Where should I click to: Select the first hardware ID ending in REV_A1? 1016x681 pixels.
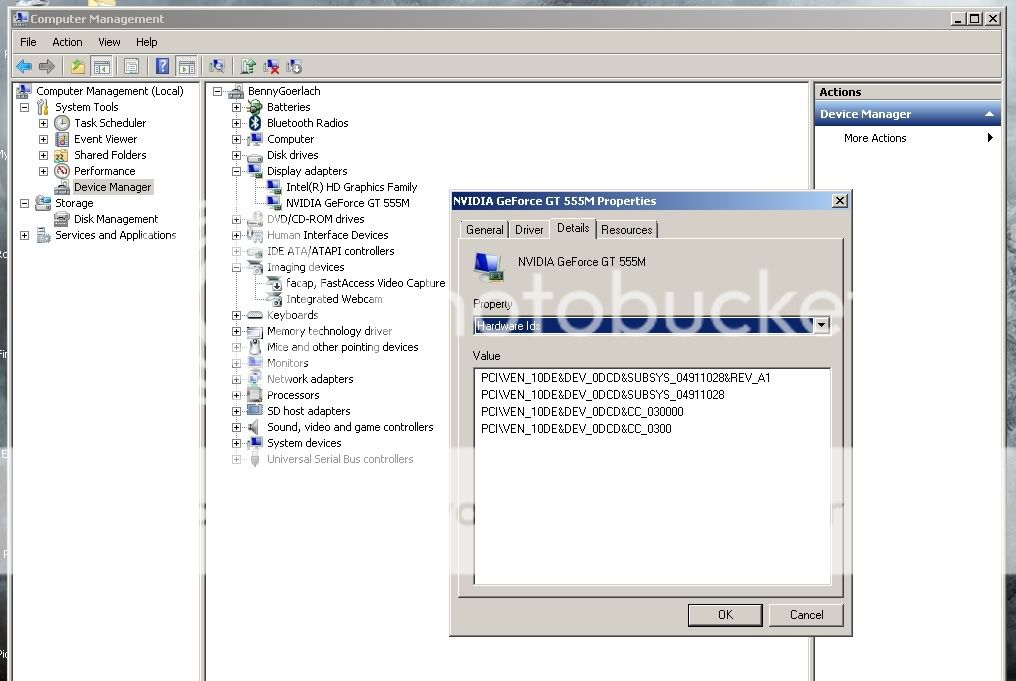point(625,378)
